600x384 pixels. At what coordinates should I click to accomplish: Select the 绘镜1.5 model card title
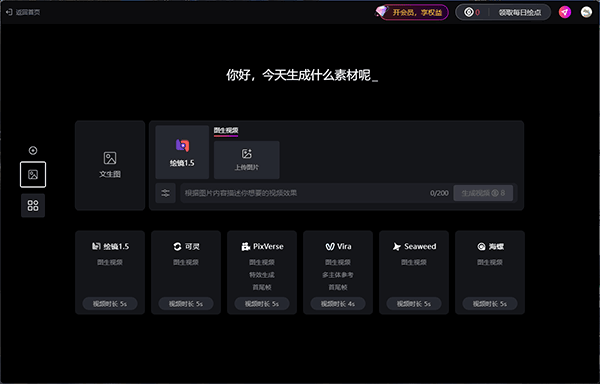click(116, 247)
